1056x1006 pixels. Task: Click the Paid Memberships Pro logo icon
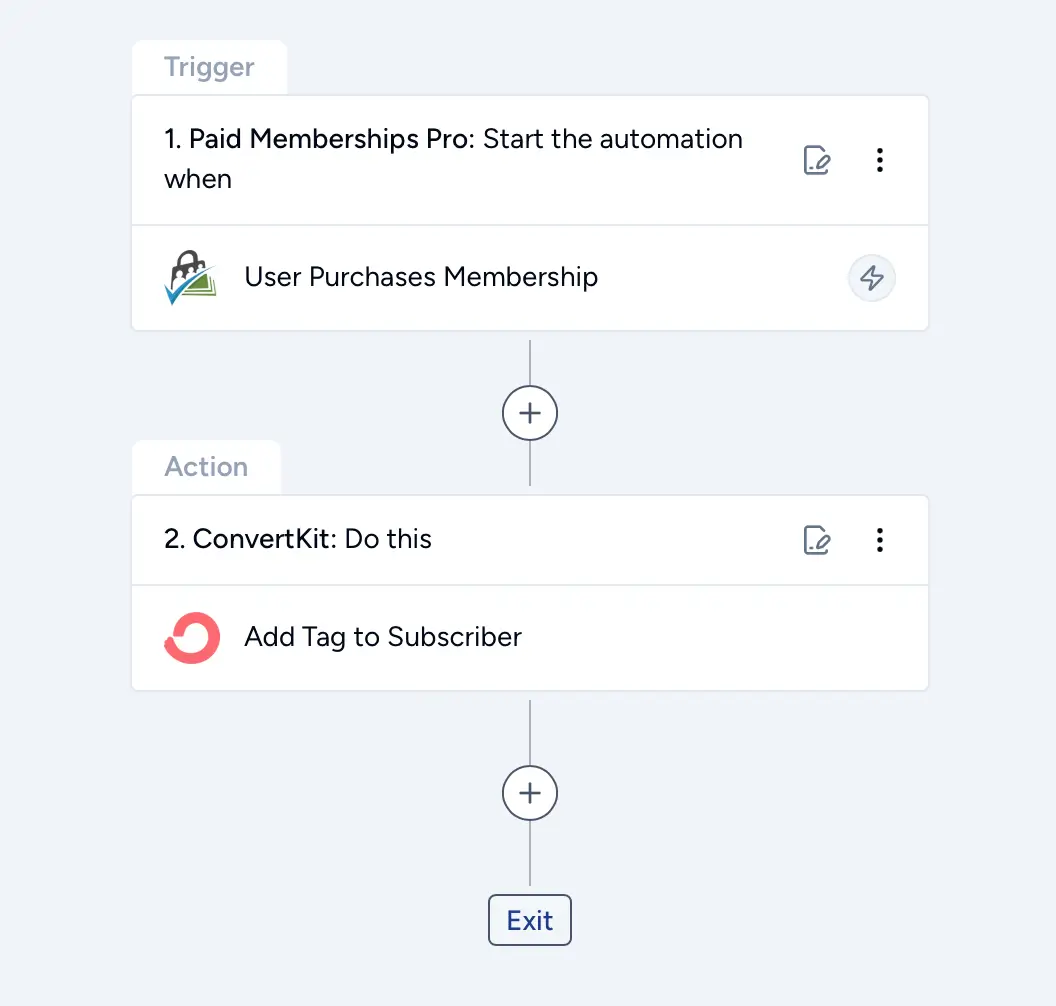pyautogui.click(x=191, y=277)
